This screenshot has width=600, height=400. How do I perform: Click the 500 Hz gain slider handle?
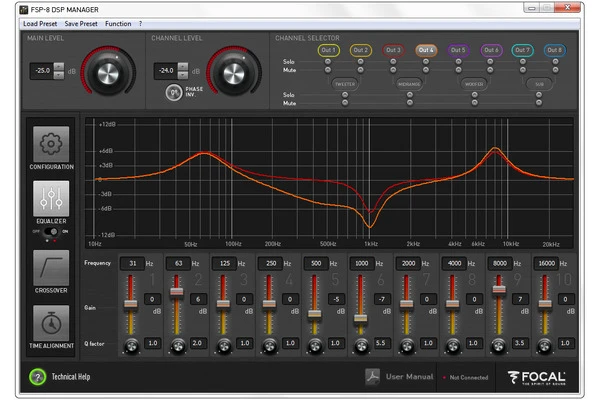pyautogui.click(x=315, y=314)
